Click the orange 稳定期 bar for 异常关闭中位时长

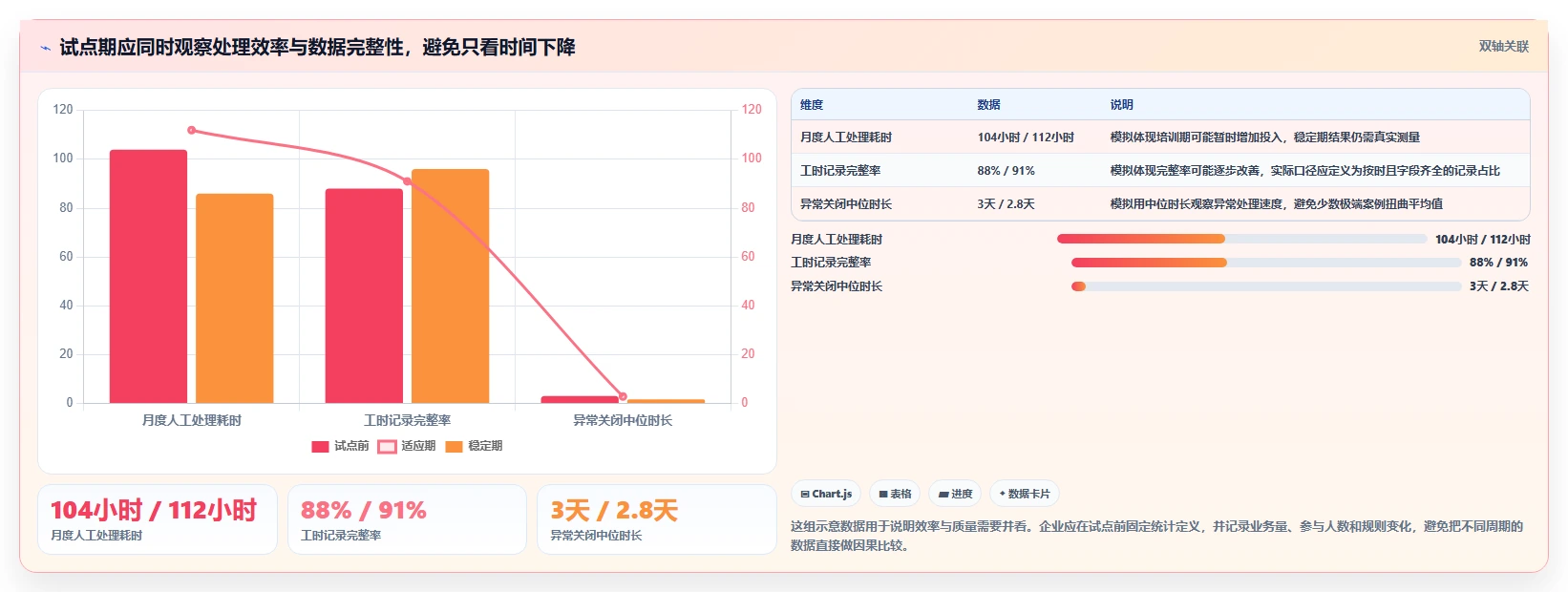tap(666, 401)
